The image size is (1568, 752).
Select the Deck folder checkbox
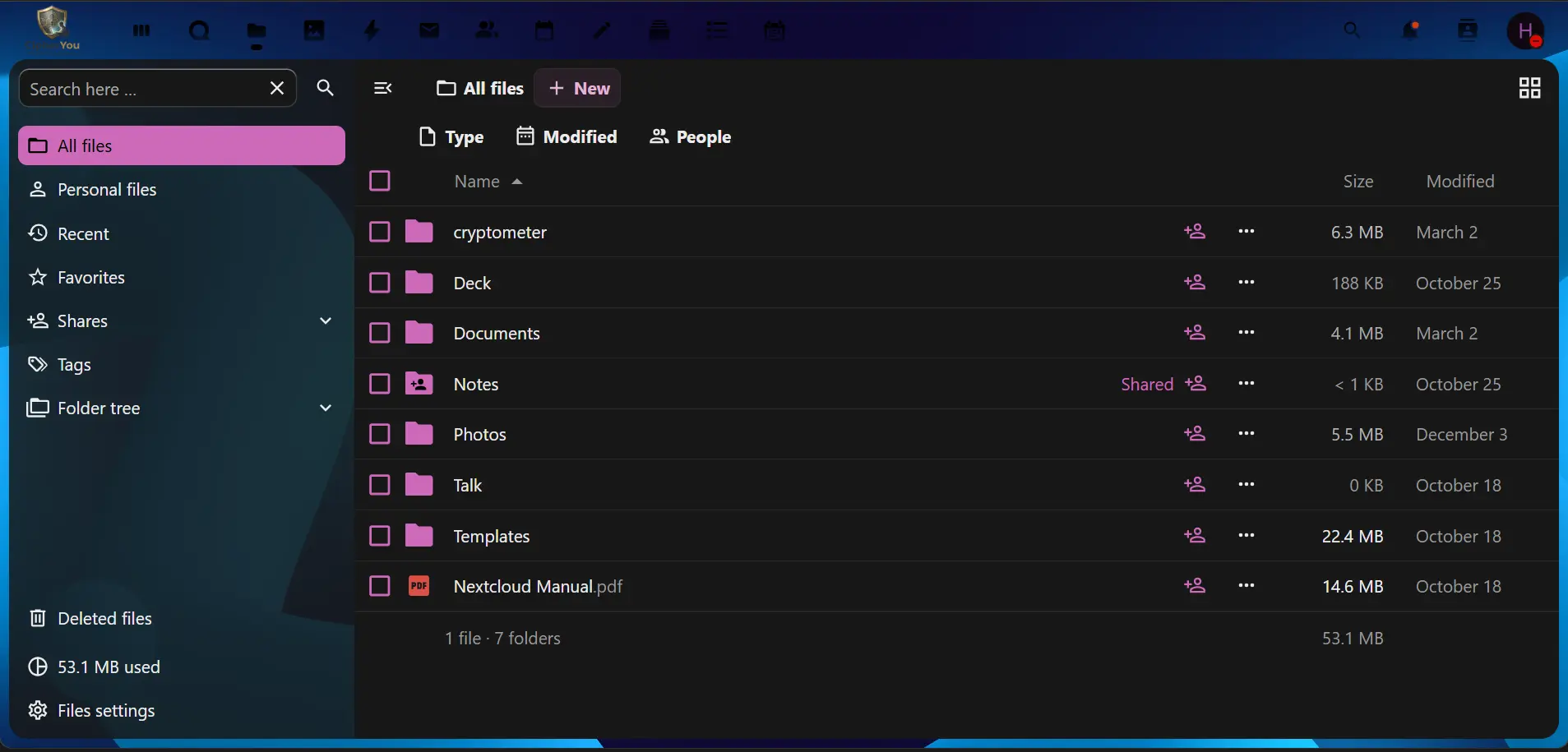click(380, 283)
